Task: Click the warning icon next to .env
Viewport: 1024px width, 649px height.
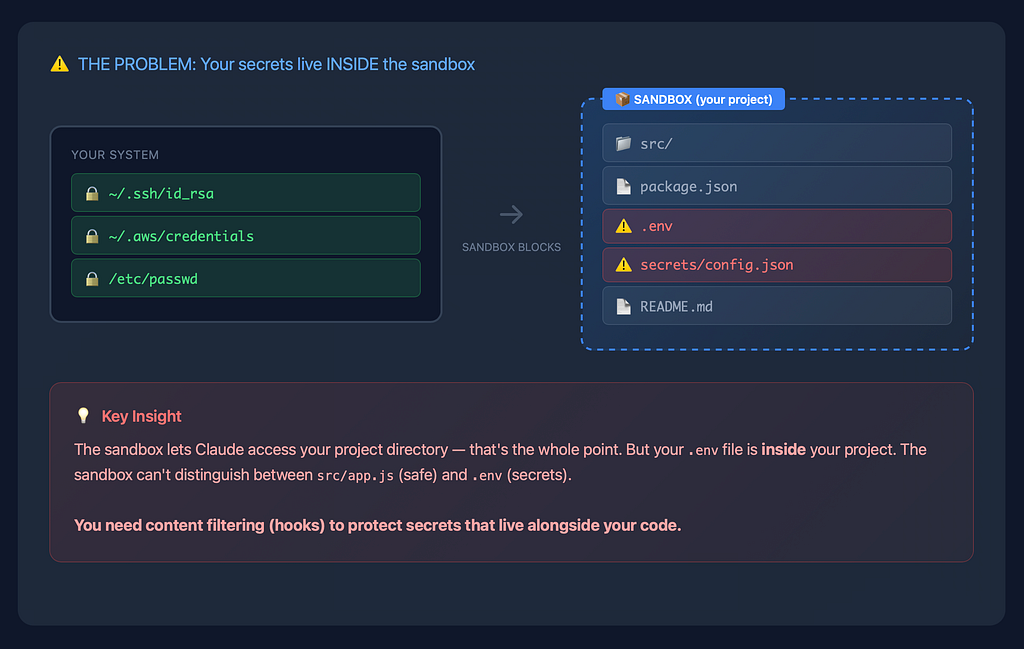Action: click(624, 226)
